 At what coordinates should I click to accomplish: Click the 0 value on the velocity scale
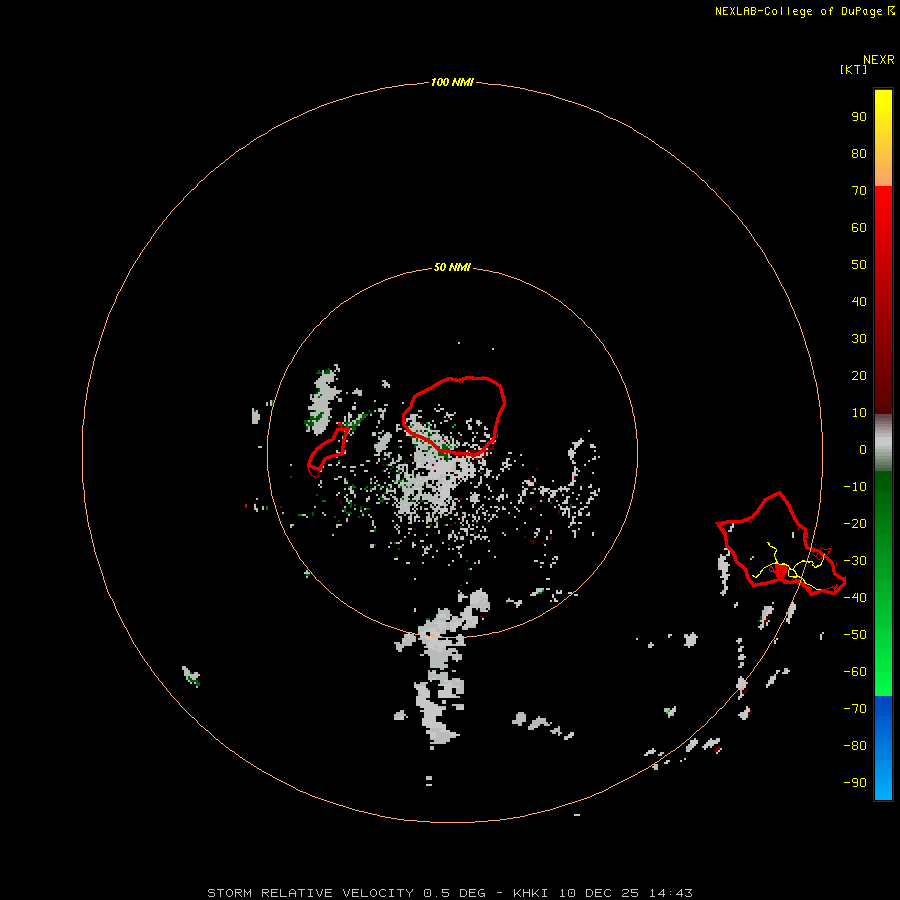pyautogui.click(x=863, y=449)
